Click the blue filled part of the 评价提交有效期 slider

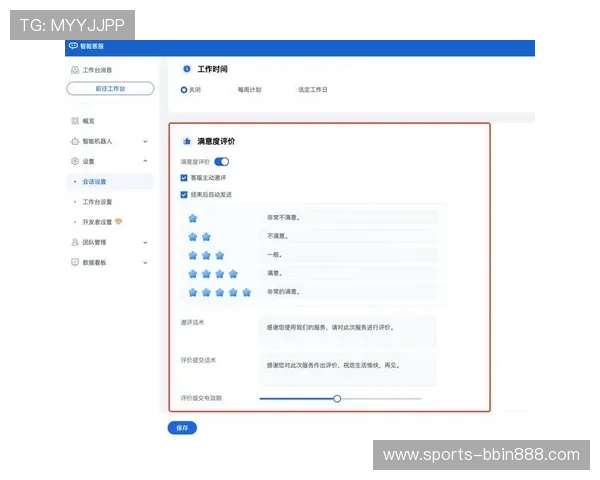(296, 398)
